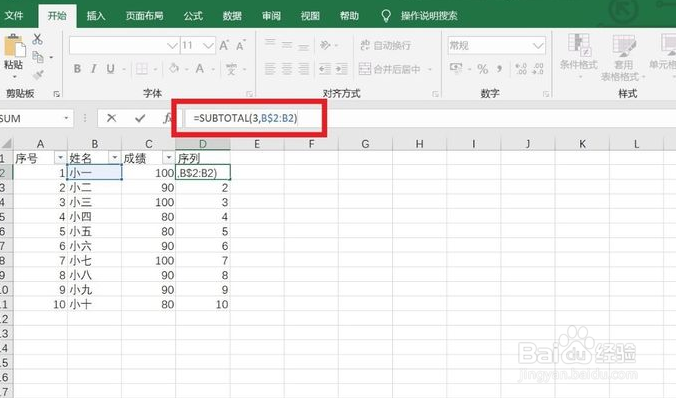The height and width of the screenshot is (398, 676).
Task: Open number group dialog launcher
Action: pos(546,94)
